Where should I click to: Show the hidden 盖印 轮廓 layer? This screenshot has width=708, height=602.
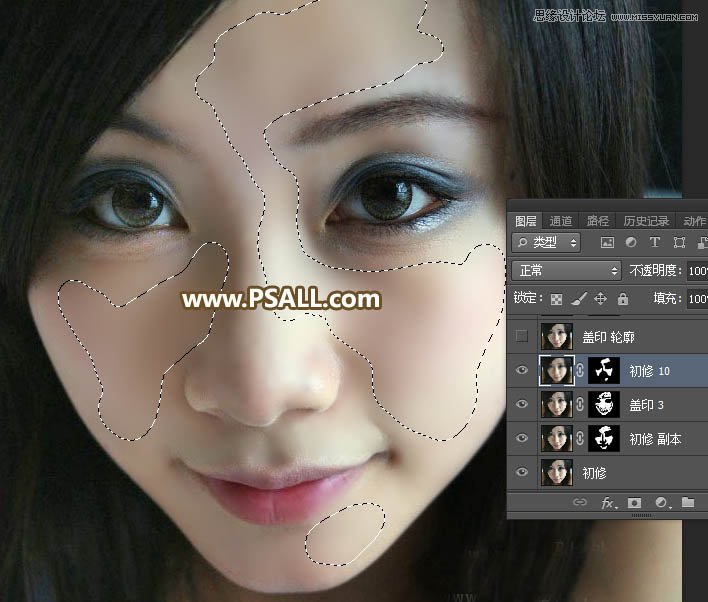click(x=522, y=336)
